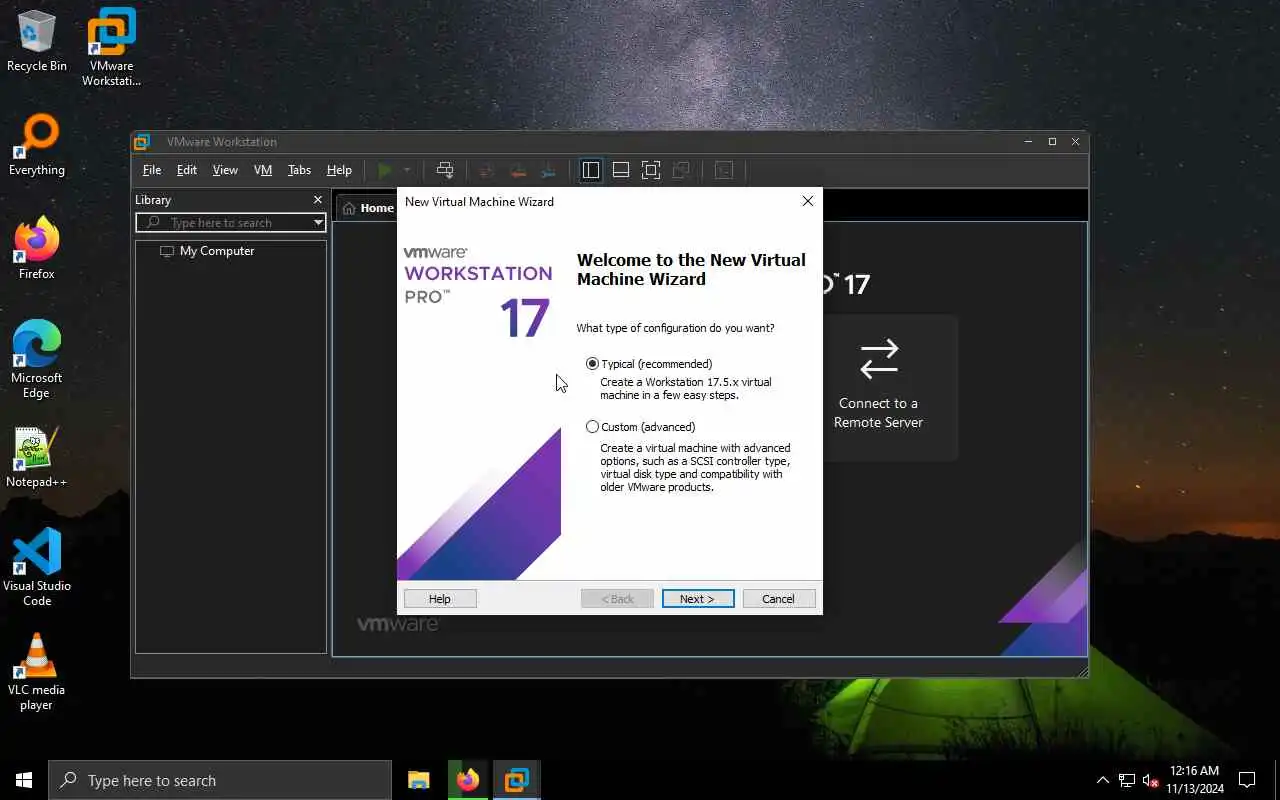
Task: Open the taskbar clock and date
Action: (x=1195, y=780)
